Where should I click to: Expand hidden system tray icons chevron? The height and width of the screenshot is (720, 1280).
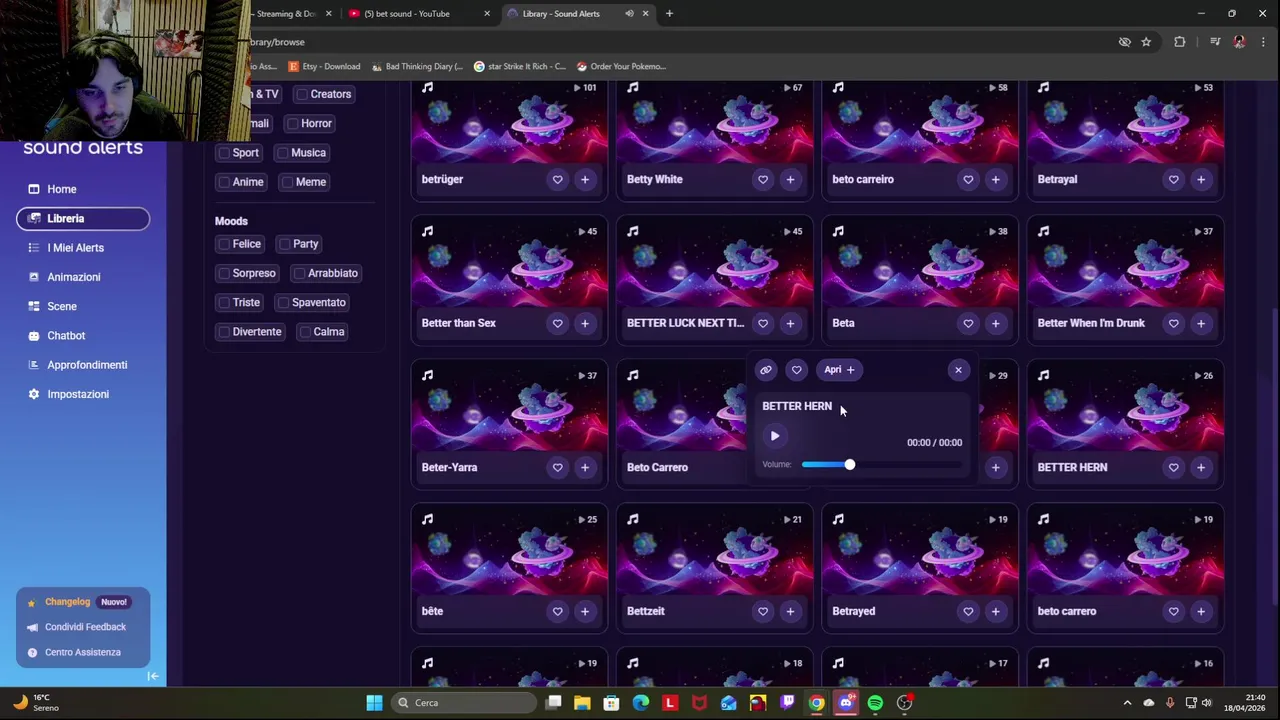tap(1127, 703)
